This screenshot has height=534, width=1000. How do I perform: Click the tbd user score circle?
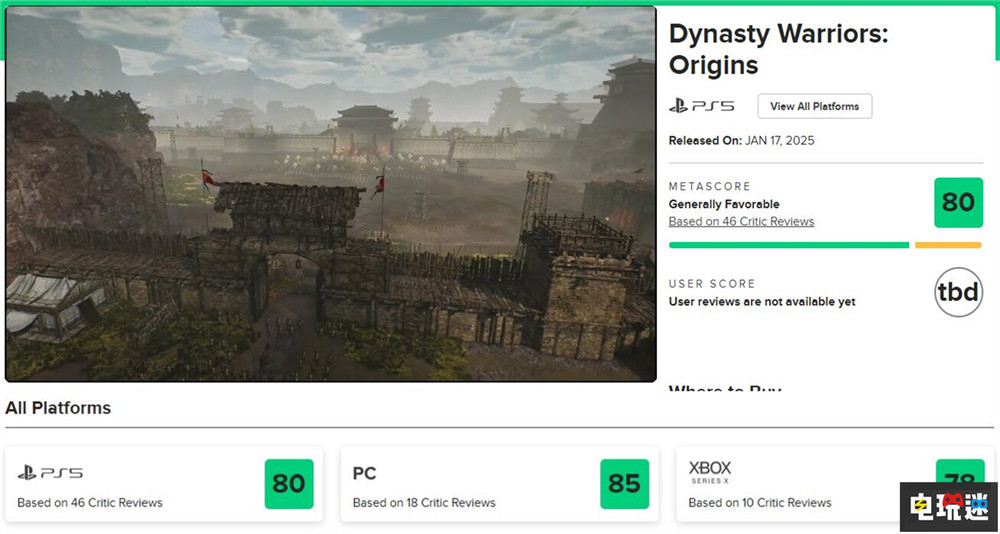point(958,292)
